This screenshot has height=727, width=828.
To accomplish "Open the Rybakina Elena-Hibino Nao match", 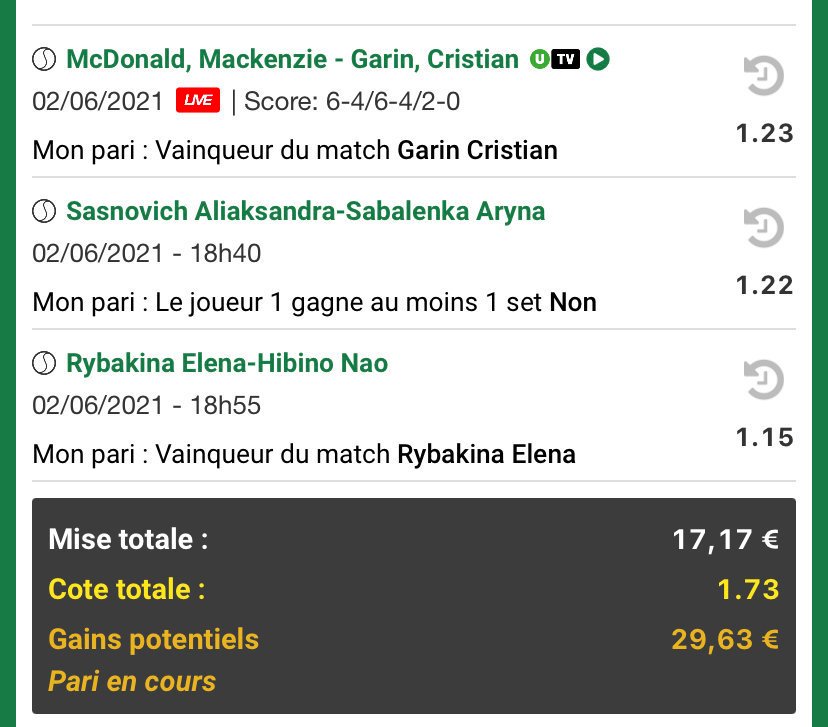I will click(227, 364).
